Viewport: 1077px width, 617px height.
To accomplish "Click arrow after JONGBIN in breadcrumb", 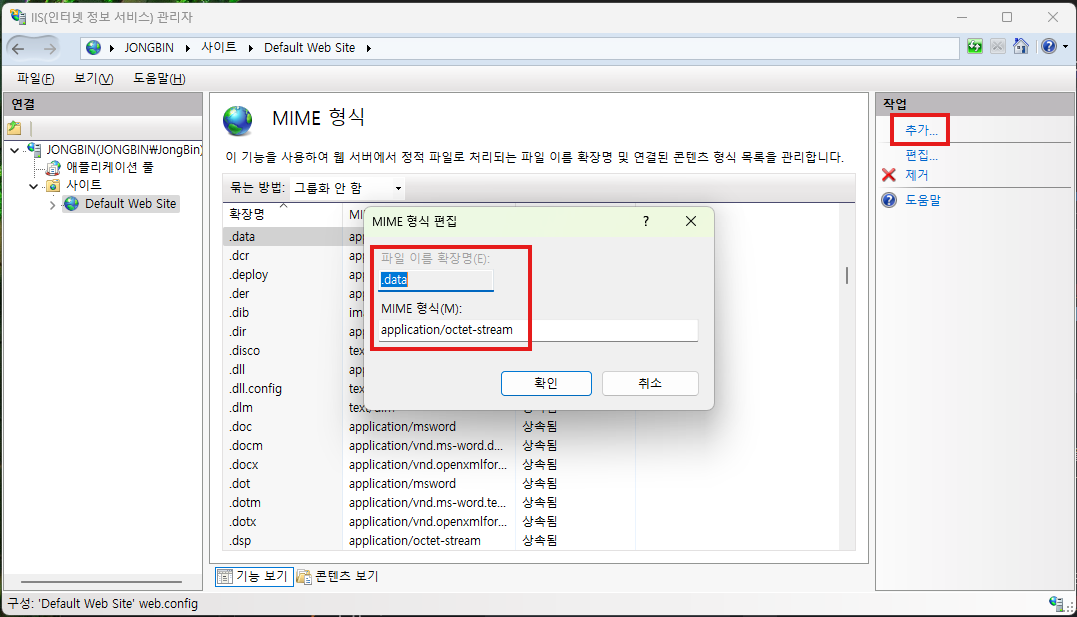I will (x=188, y=48).
